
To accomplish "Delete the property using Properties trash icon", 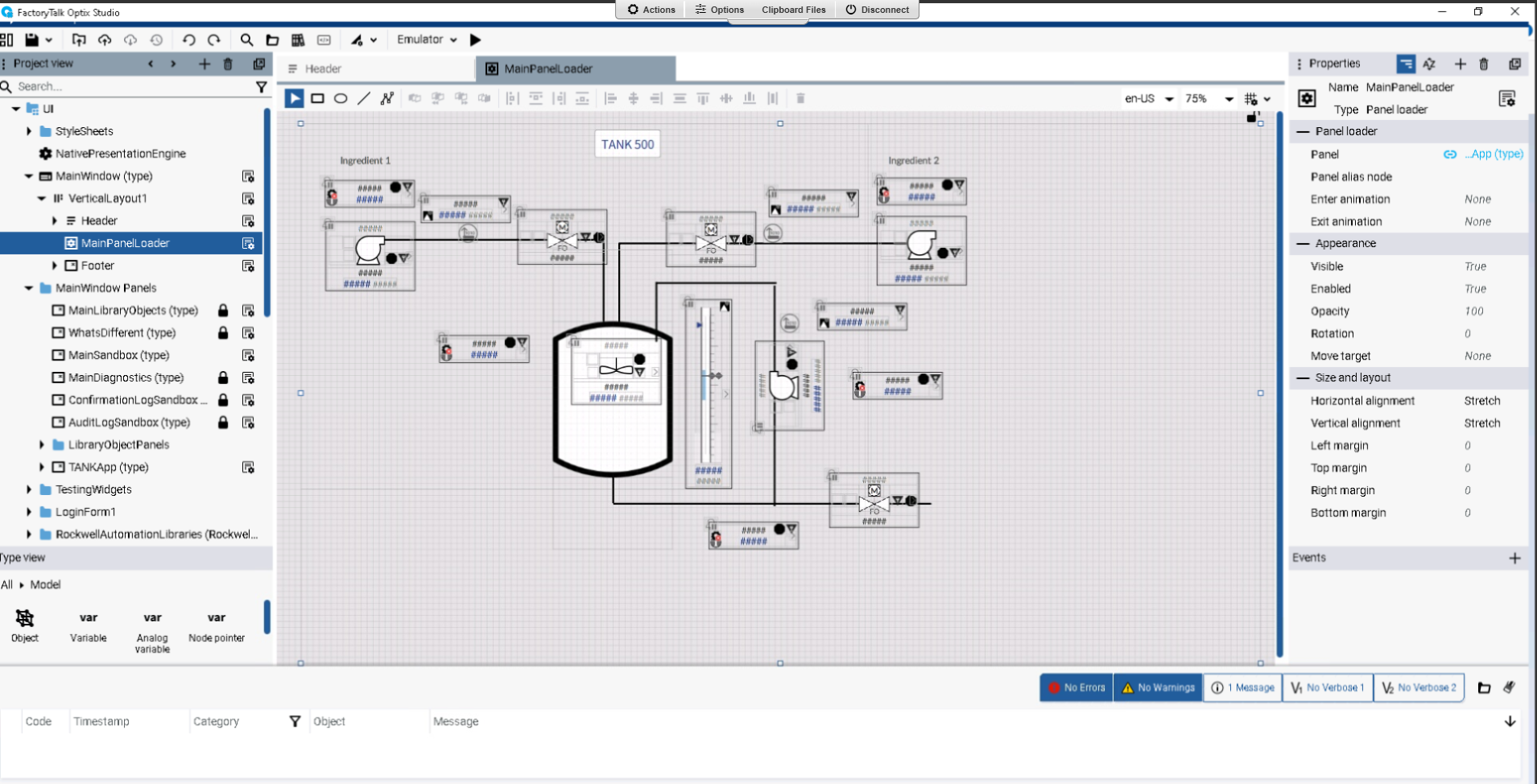I will click(x=1484, y=64).
